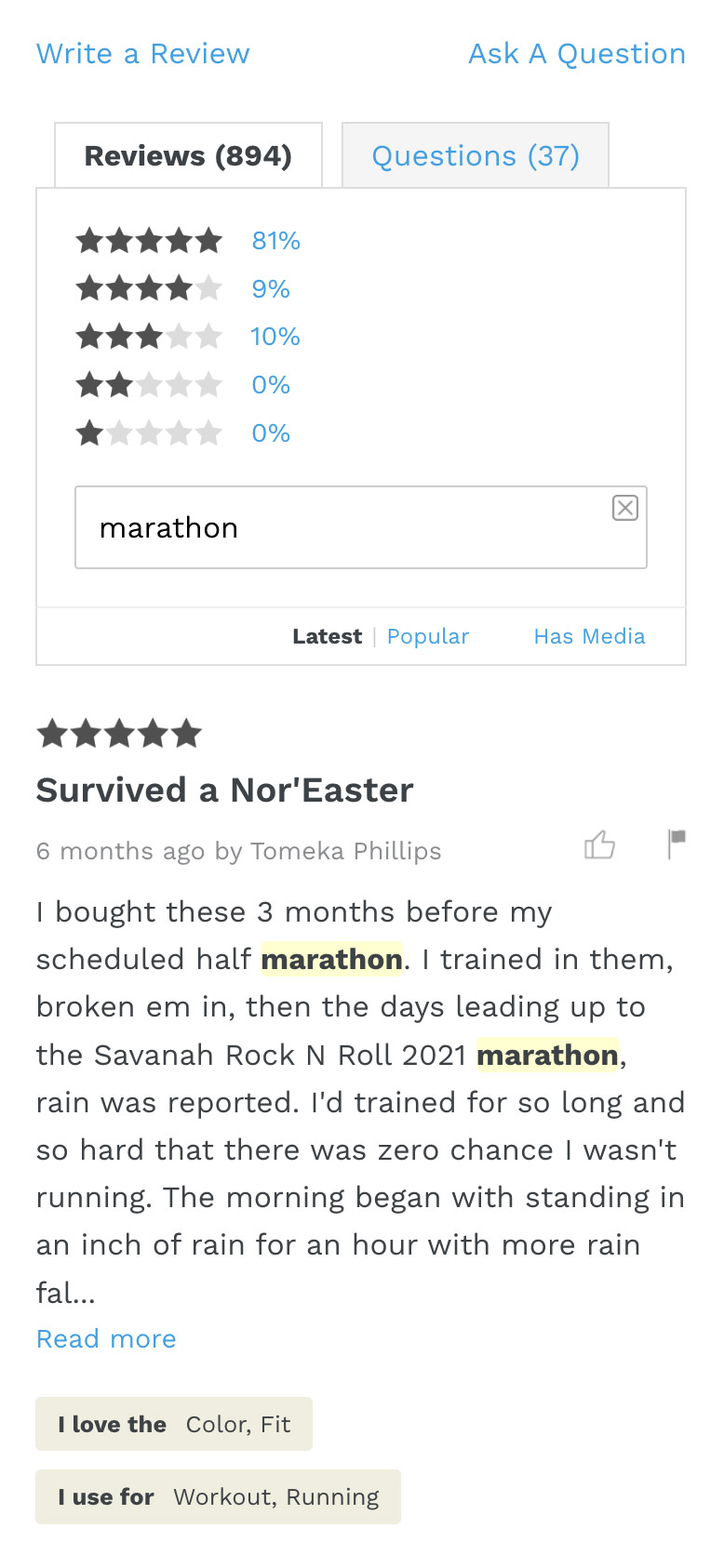Open the Write a Review link
This screenshot has height=1568, width=724.
143,54
